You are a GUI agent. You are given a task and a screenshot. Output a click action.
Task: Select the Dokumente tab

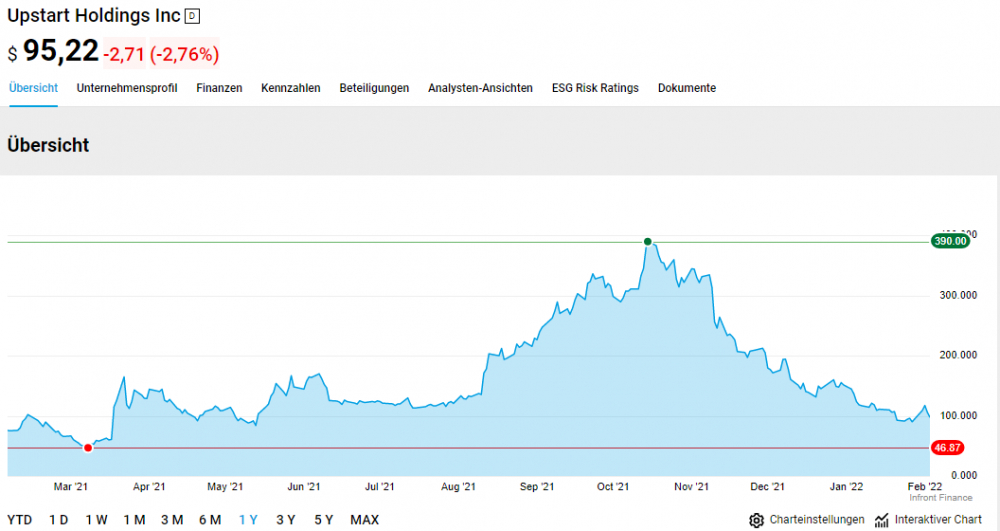(687, 88)
